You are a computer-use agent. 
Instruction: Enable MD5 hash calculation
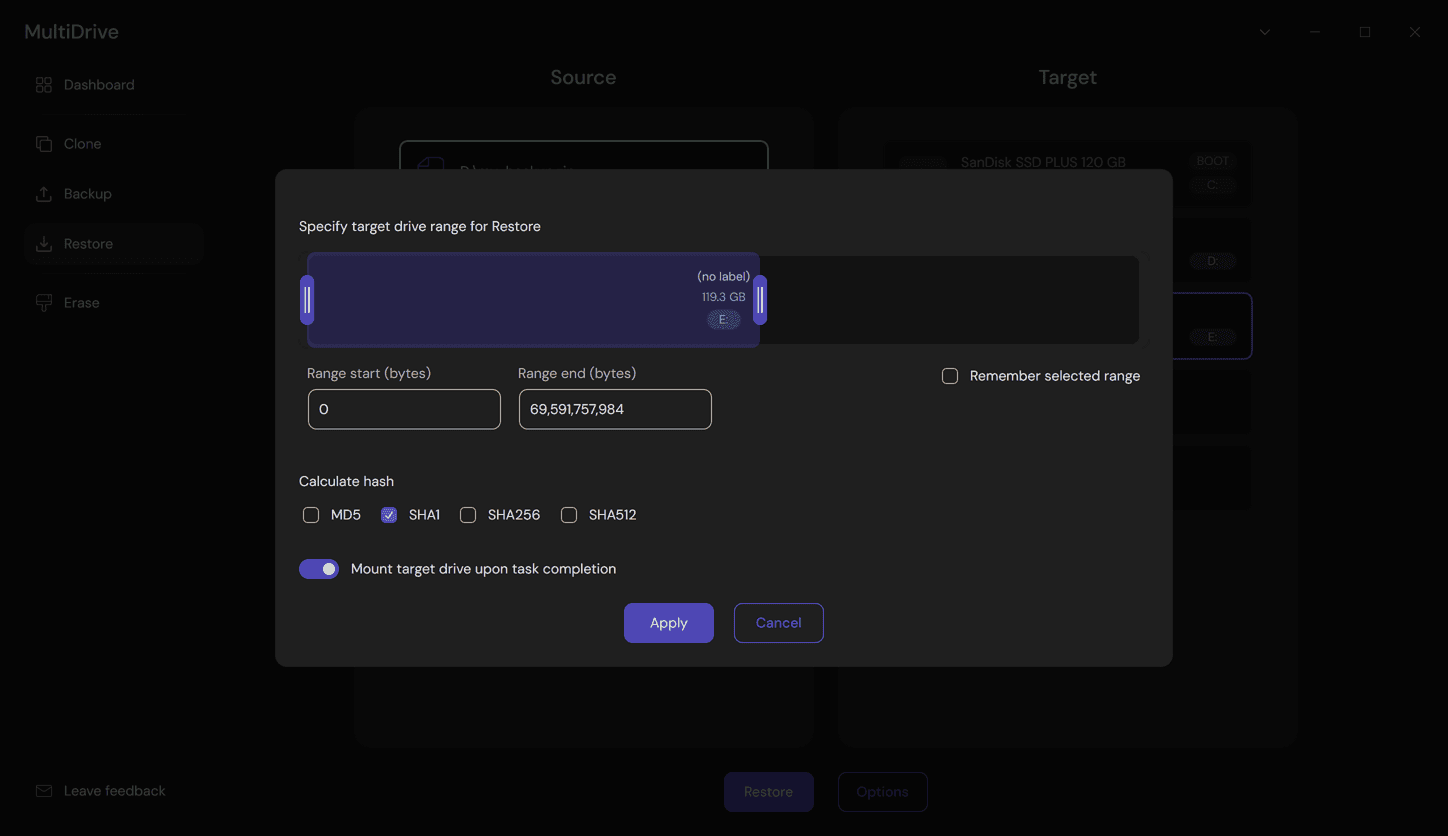311,514
